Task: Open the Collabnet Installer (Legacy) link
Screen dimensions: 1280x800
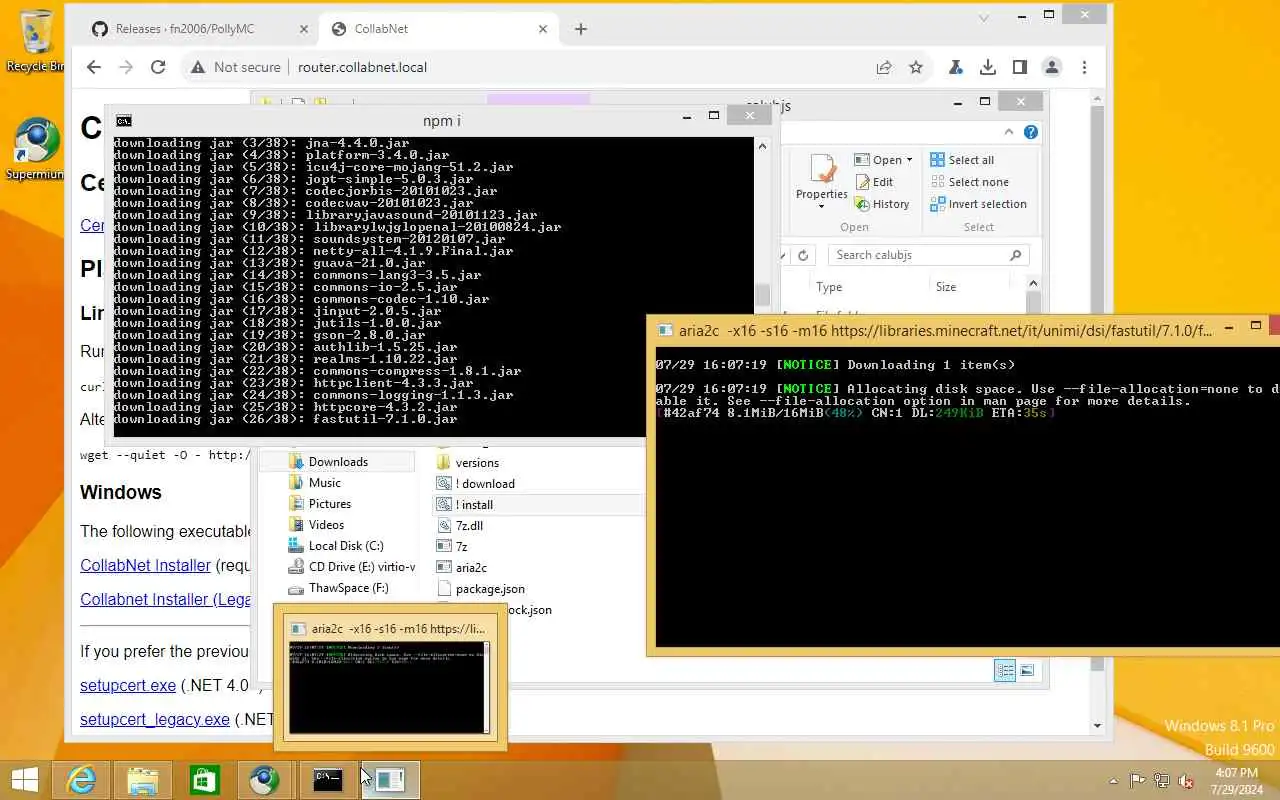Action: 165,599
